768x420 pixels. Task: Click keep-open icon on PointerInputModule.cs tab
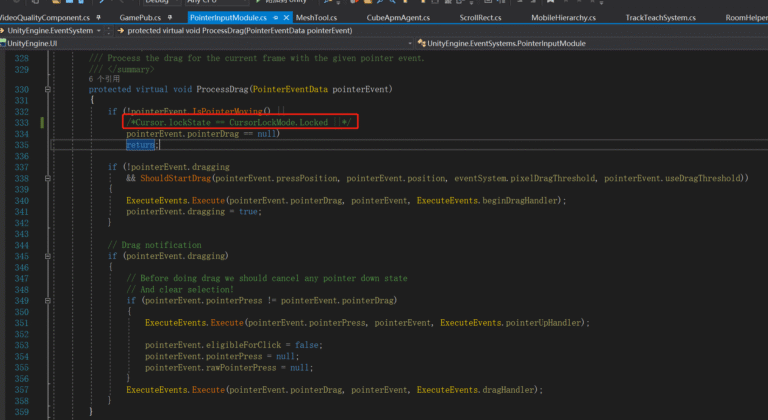click(x=276, y=18)
